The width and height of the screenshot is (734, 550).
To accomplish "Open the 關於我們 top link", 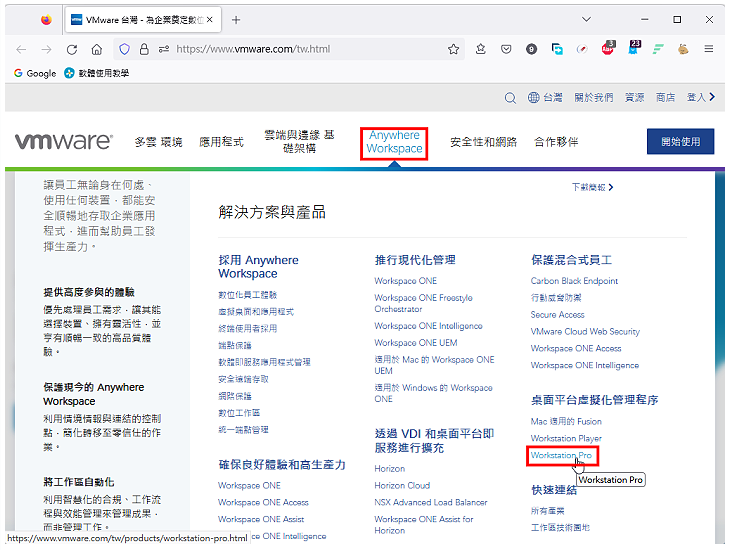I will (594, 97).
